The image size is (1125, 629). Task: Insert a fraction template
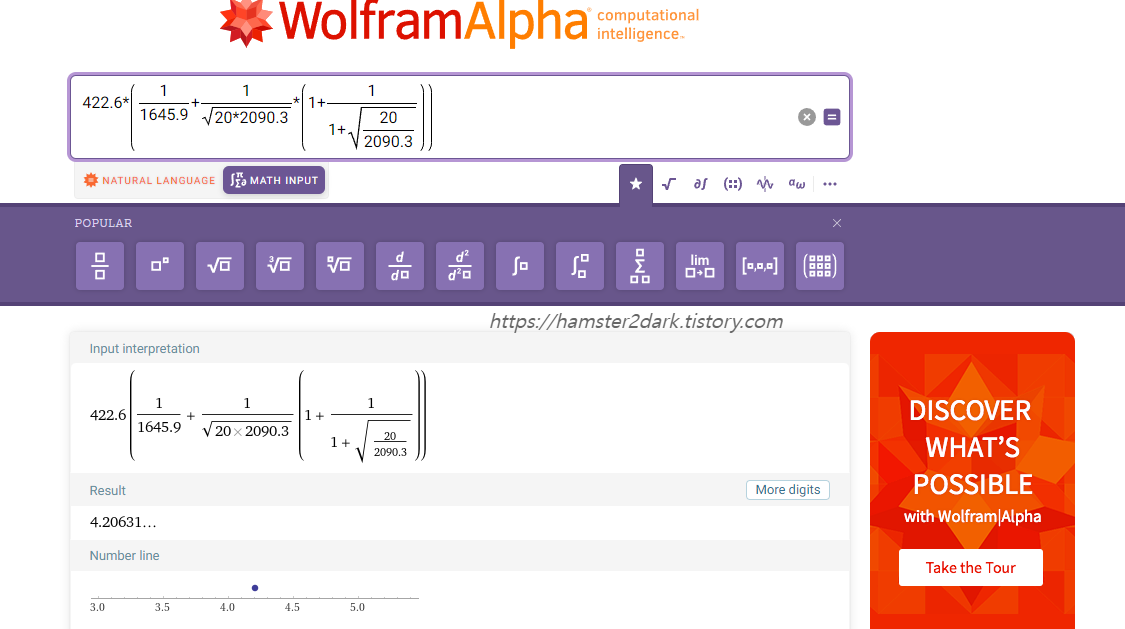(100, 266)
